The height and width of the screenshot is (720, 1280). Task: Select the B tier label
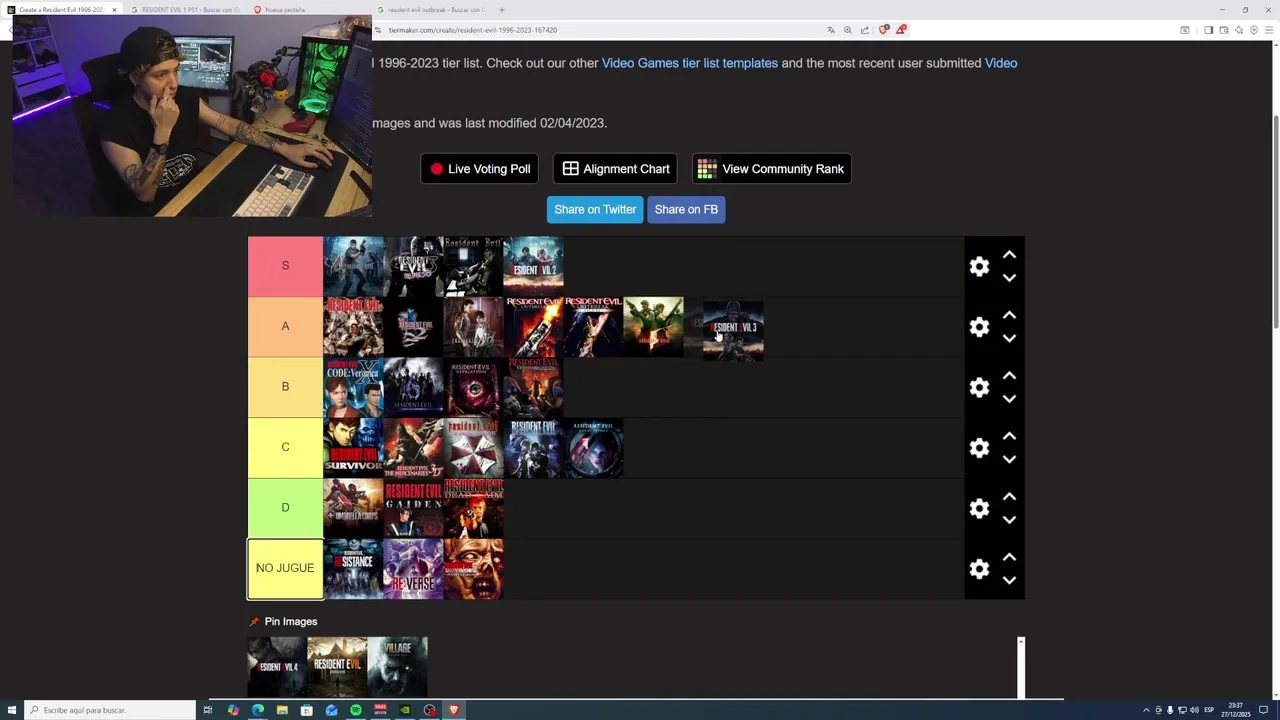click(285, 387)
